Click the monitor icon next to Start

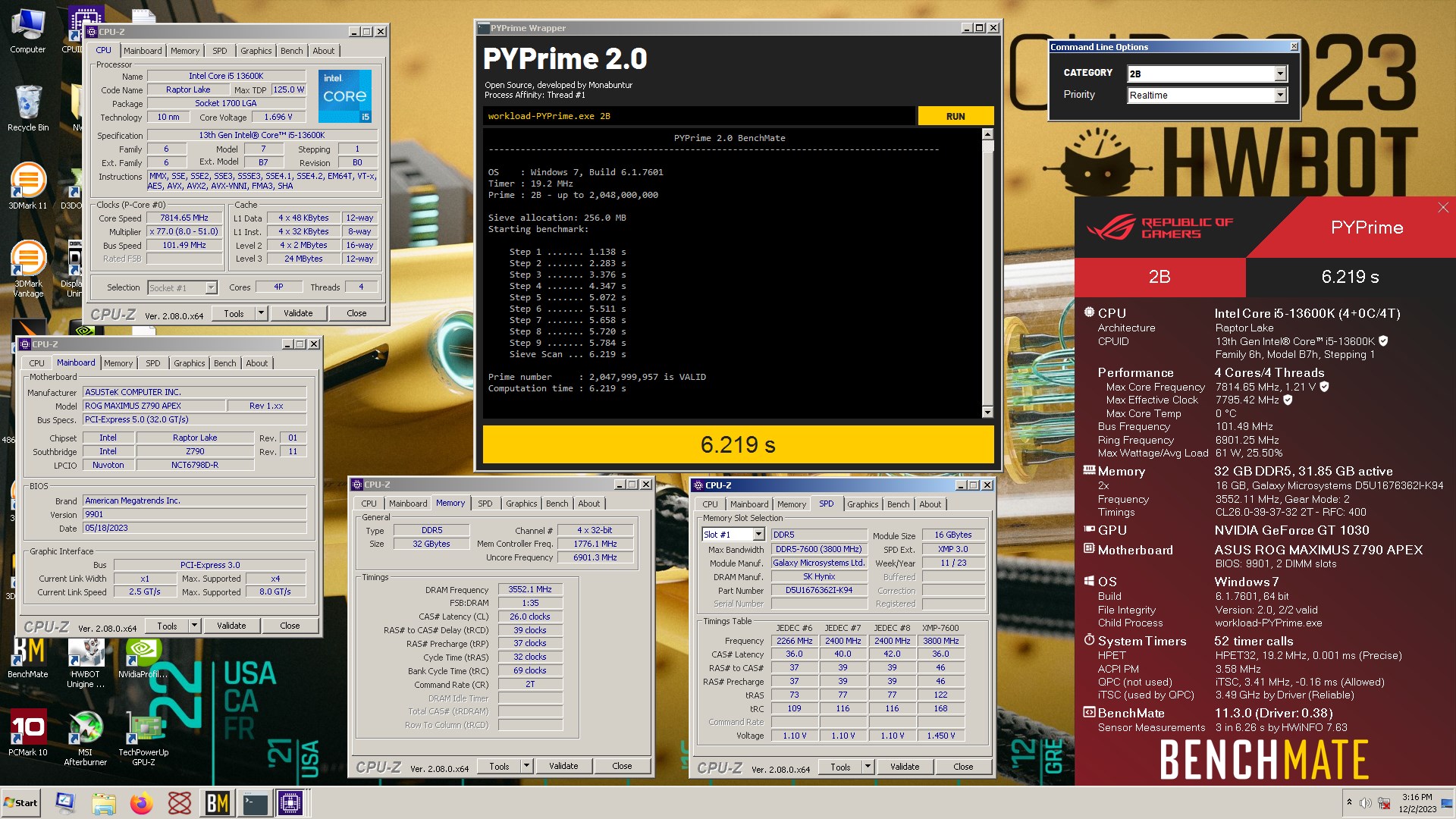click(x=65, y=802)
